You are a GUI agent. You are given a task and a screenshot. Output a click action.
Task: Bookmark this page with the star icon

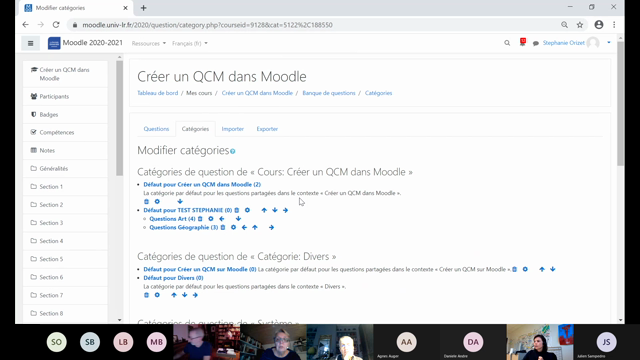pyautogui.click(x=580, y=25)
